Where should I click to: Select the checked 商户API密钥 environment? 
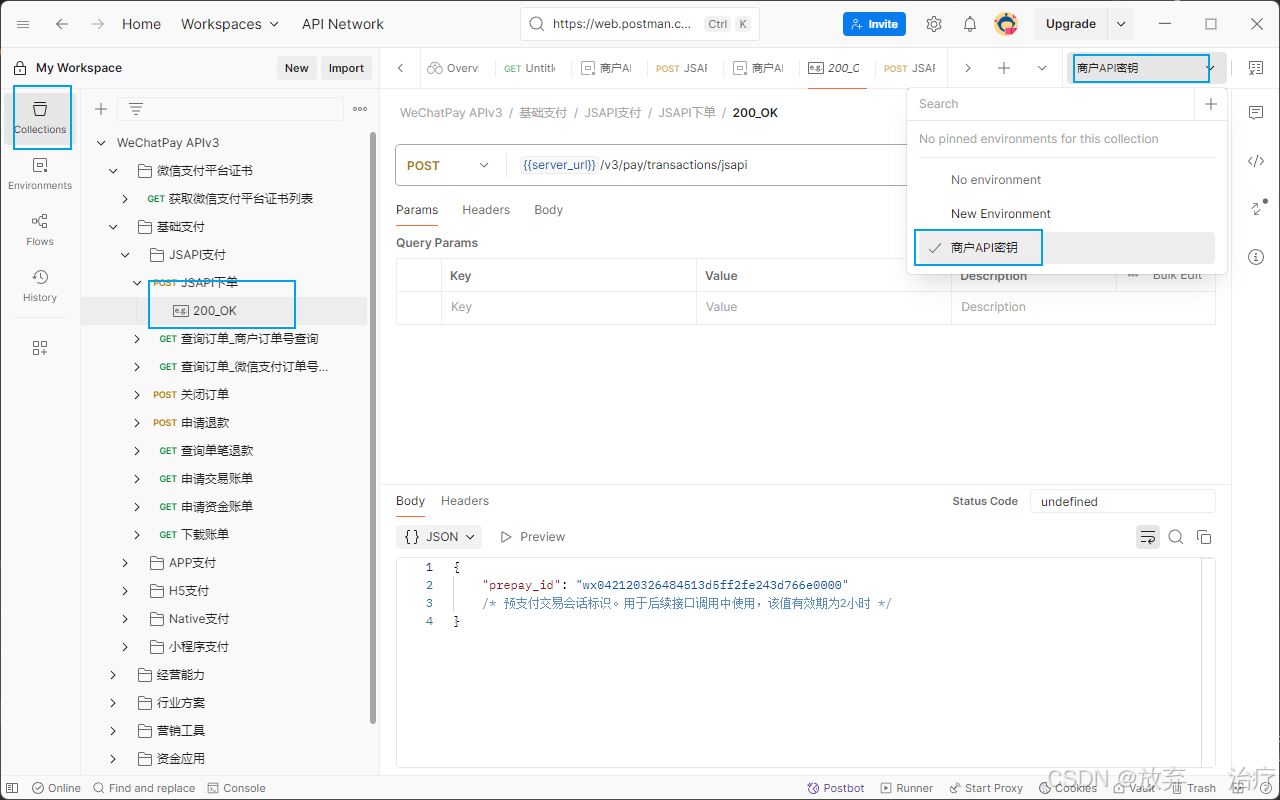click(1065, 248)
